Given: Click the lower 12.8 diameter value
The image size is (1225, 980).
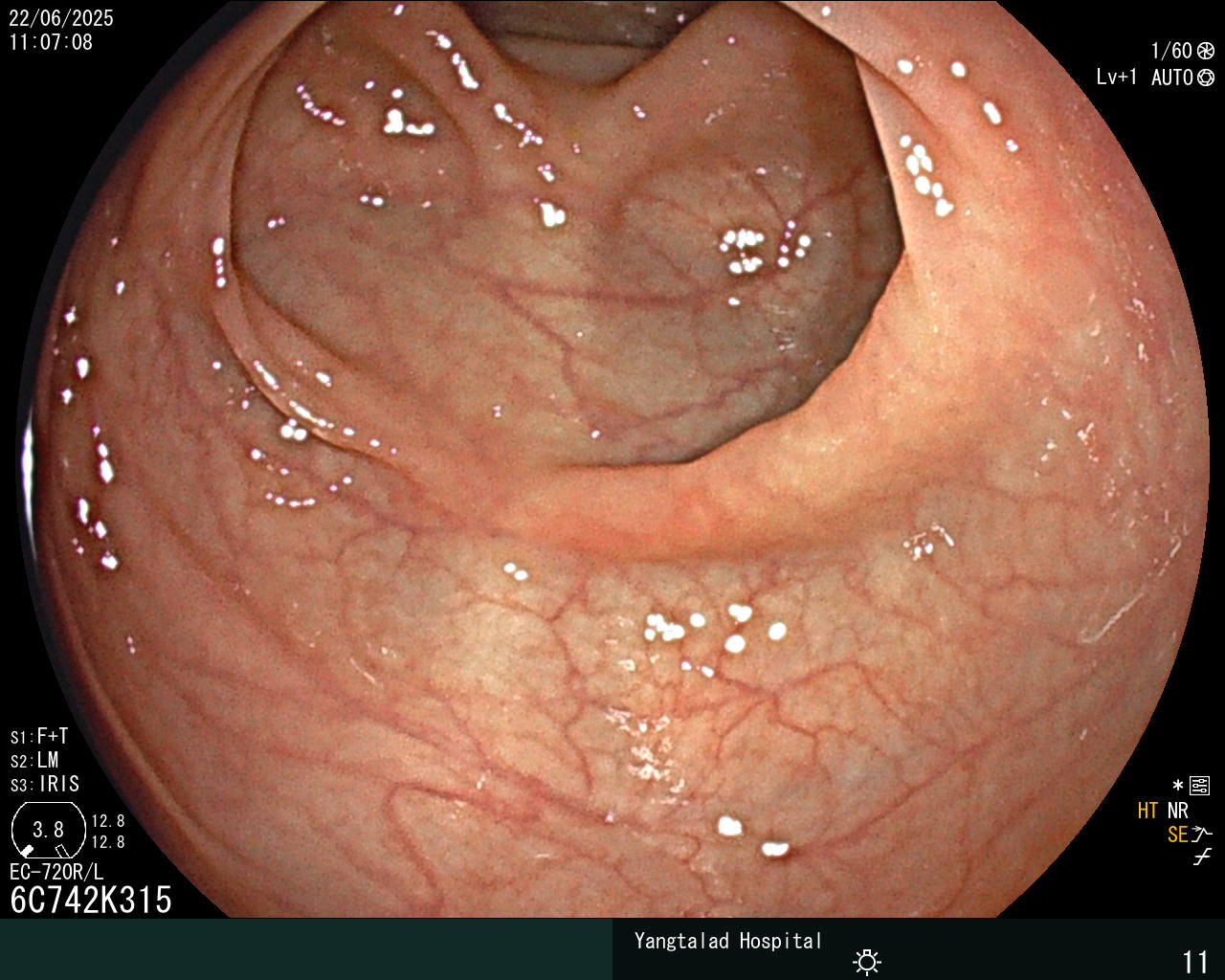Looking at the screenshot, I should pos(108,842).
